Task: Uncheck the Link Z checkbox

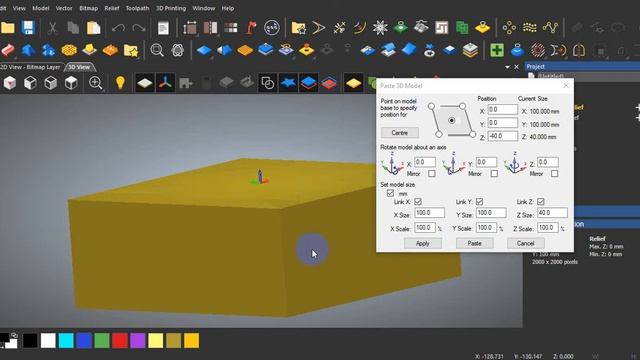Action: coord(540,202)
